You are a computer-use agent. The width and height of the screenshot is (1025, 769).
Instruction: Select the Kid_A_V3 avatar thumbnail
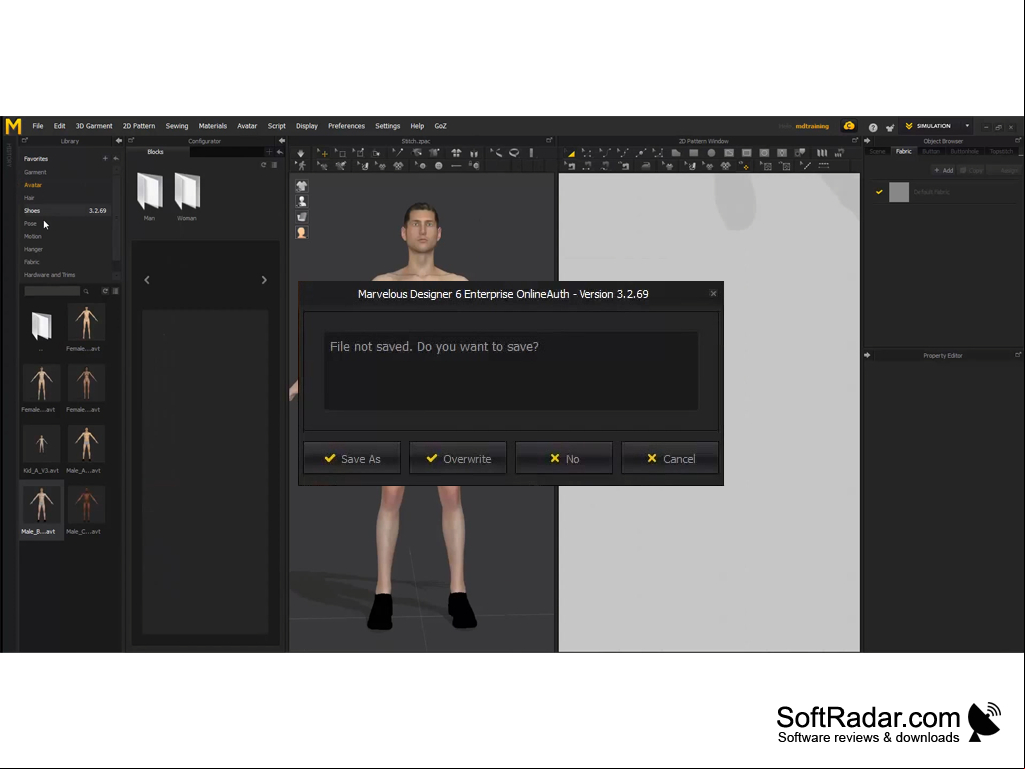(x=41, y=449)
